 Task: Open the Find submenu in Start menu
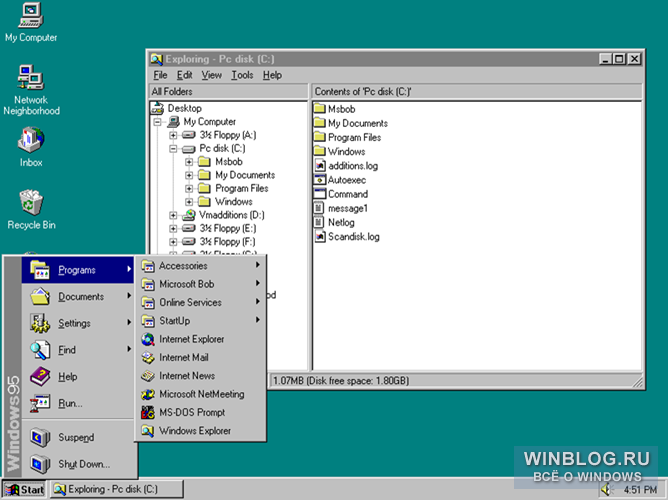point(78,350)
